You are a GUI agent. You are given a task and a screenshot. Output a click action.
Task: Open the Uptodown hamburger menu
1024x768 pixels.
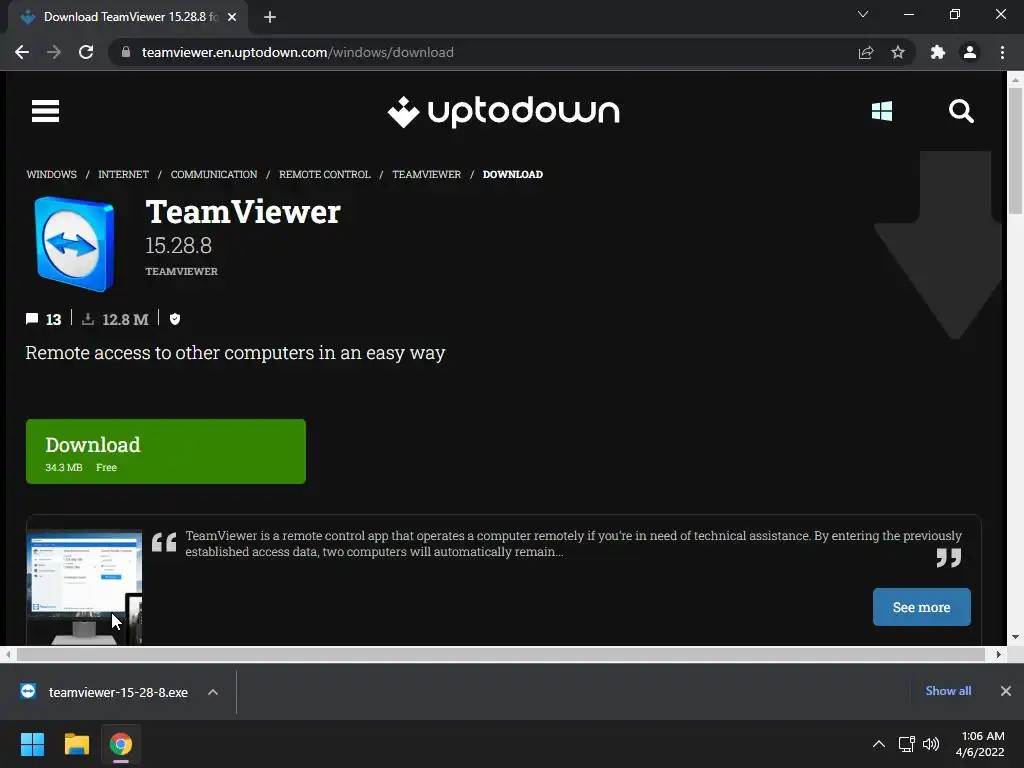pos(45,111)
